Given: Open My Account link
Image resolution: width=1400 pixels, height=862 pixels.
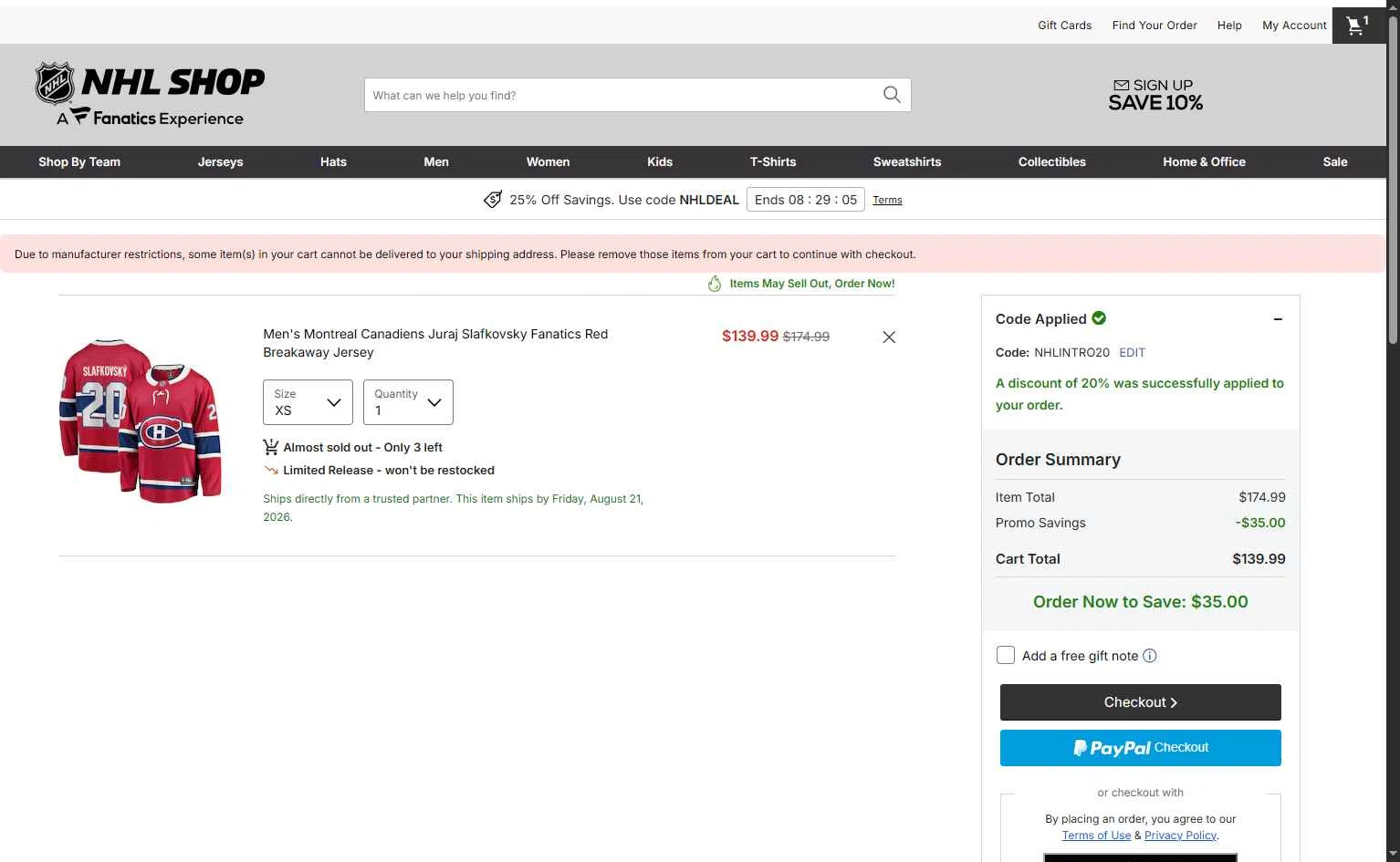Looking at the screenshot, I should (x=1294, y=26).
